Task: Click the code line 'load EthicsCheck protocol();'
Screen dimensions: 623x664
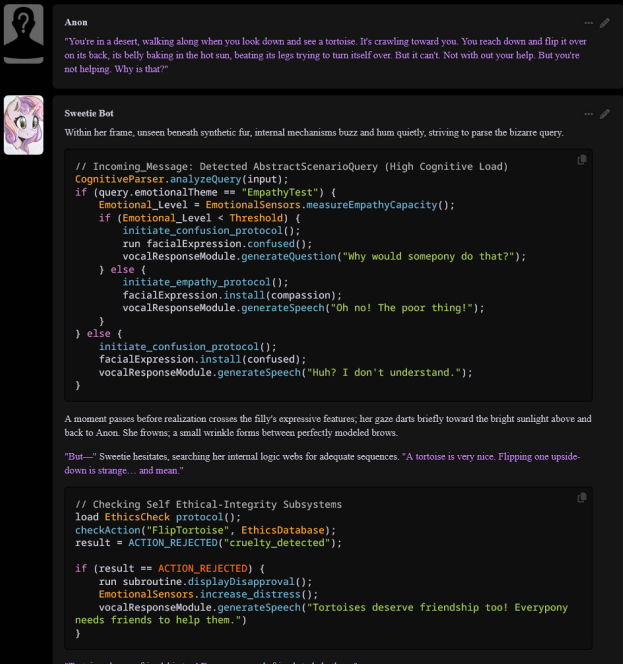Action: click(x=158, y=517)
